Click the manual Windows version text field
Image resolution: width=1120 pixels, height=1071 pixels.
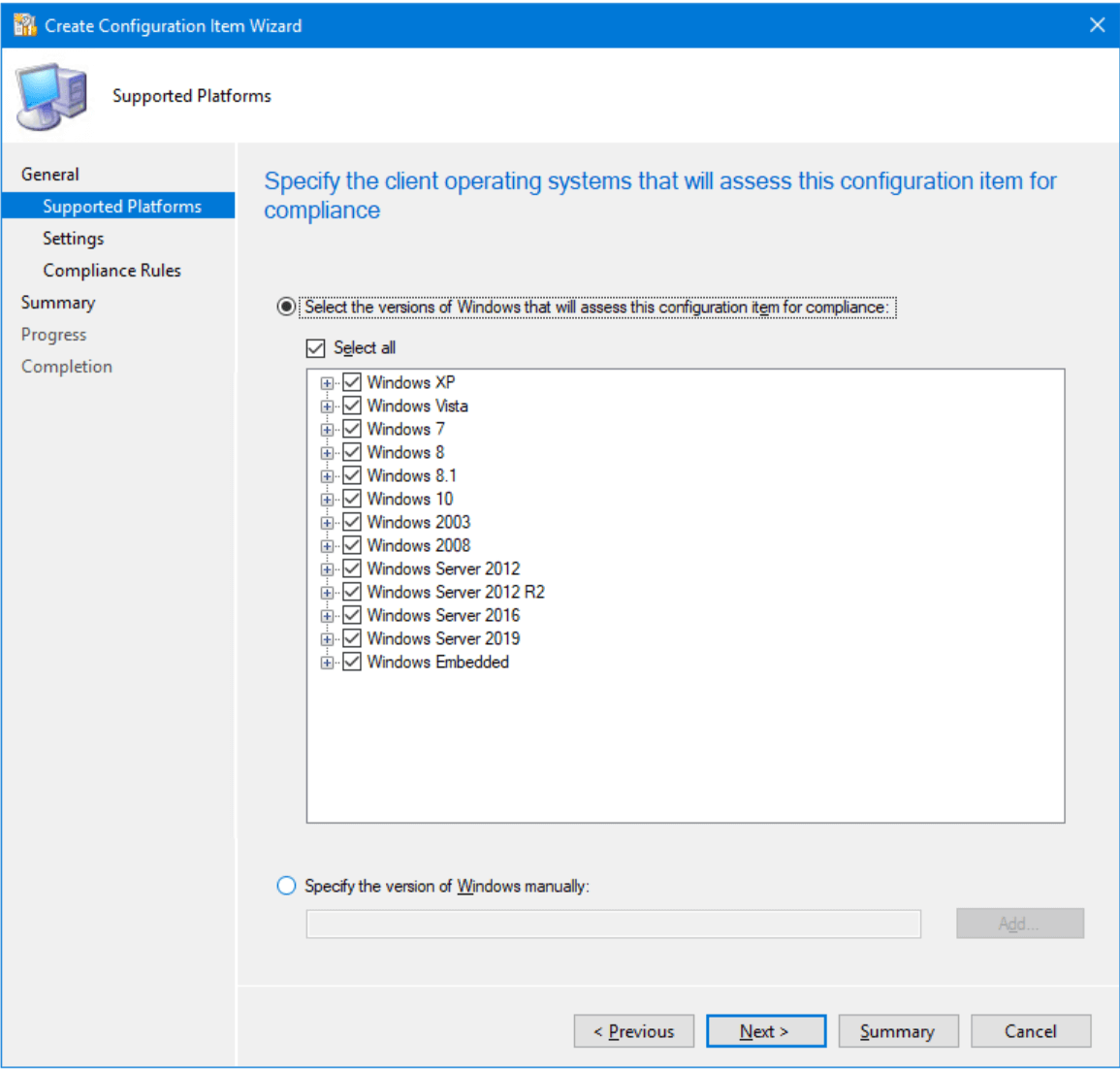click(614, 924)
